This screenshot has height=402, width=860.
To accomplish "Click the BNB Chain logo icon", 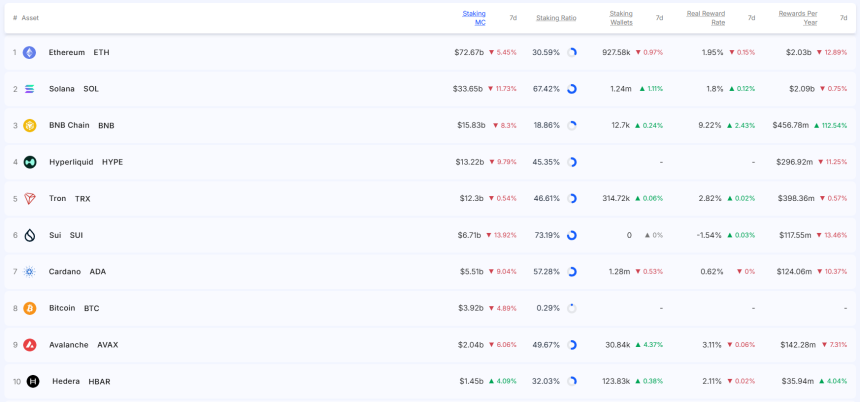I will point(29,126).
